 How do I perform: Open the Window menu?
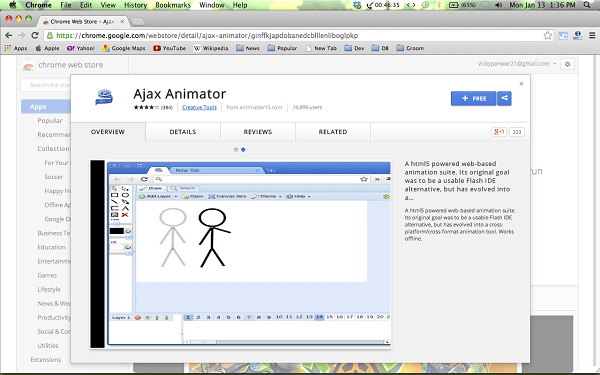212,5
